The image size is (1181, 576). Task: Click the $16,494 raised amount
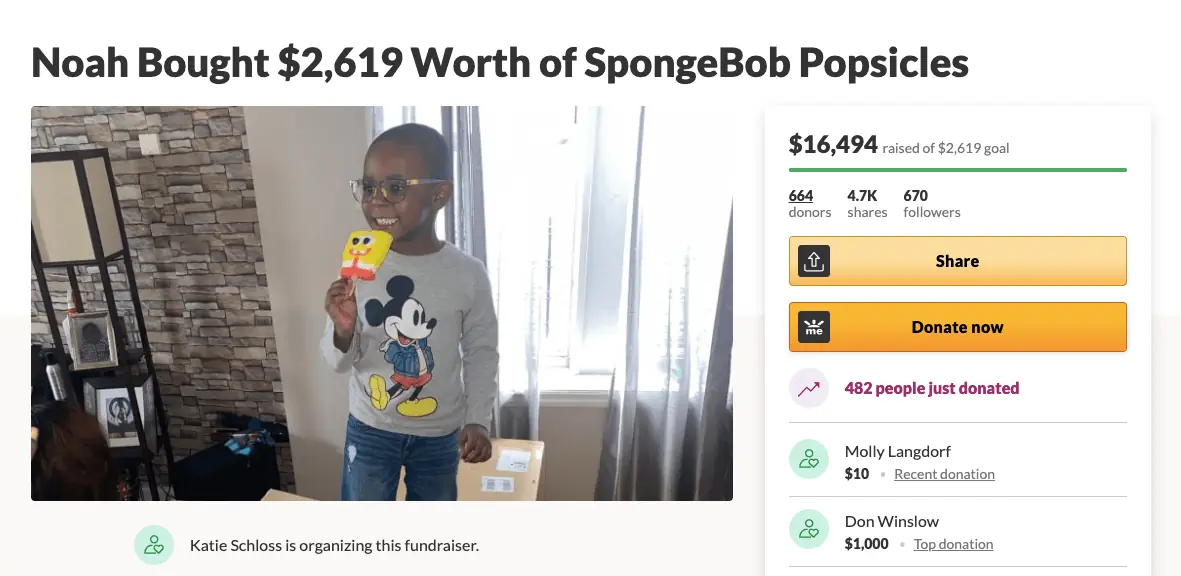tap(833, 145)
